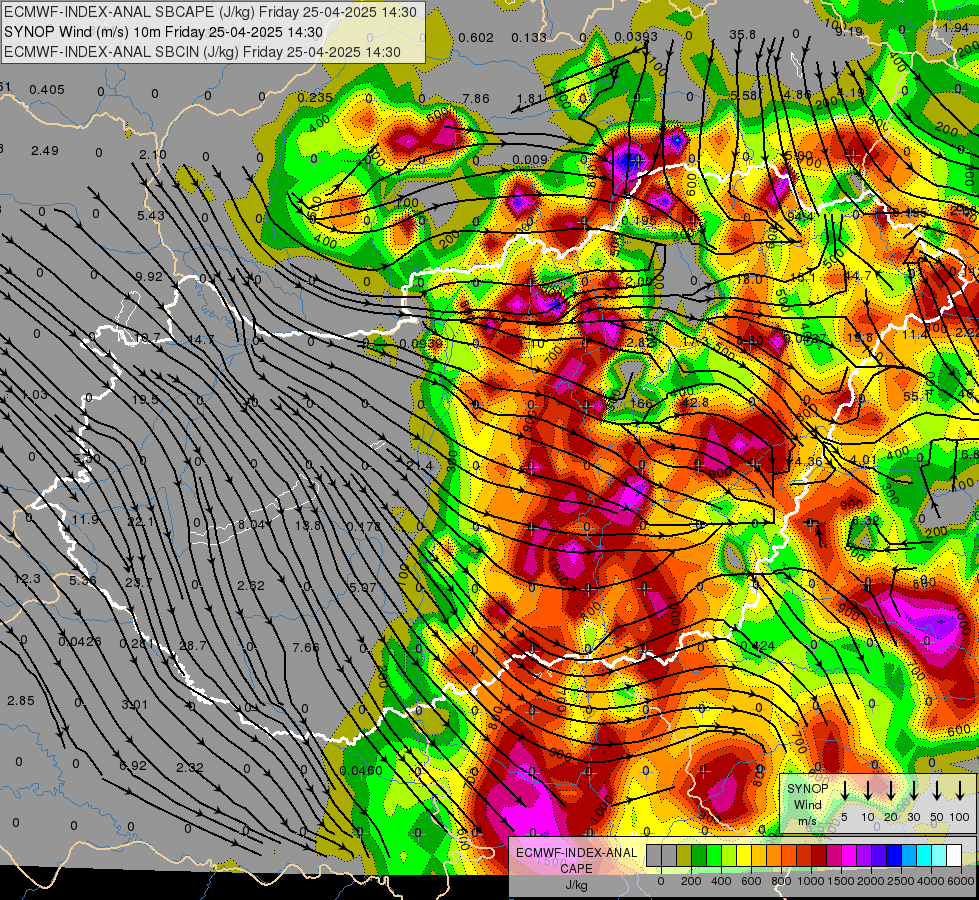
Task: Click the 10 m/s wind arrow in legend
Action: (x=868, y=791)
